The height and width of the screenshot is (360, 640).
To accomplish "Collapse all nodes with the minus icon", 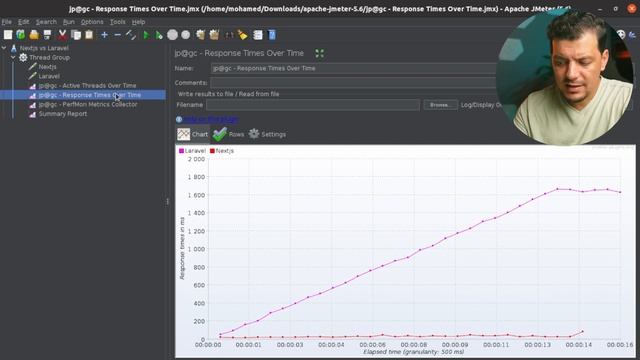I will (118, 35).
